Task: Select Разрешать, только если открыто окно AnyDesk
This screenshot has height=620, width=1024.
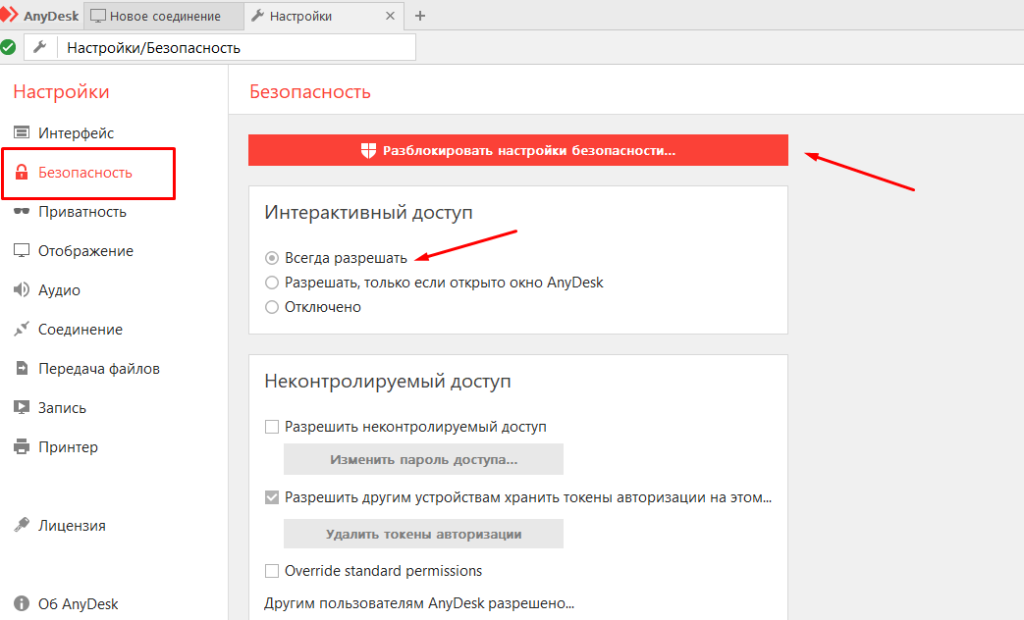Action: [x=272, y=282]
